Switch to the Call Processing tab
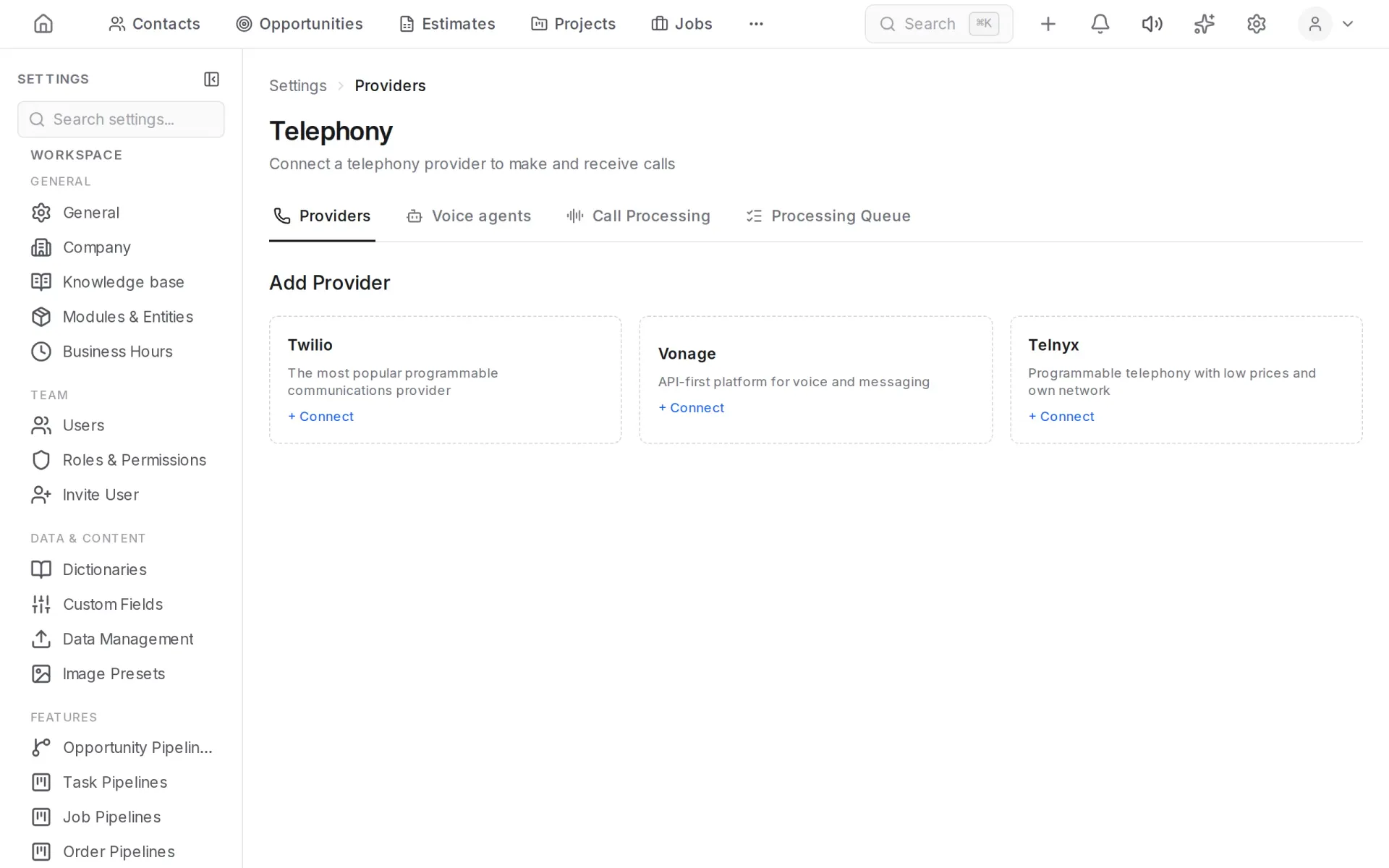The width and height of the screenshot is (1389, 868). click(638, 216)
